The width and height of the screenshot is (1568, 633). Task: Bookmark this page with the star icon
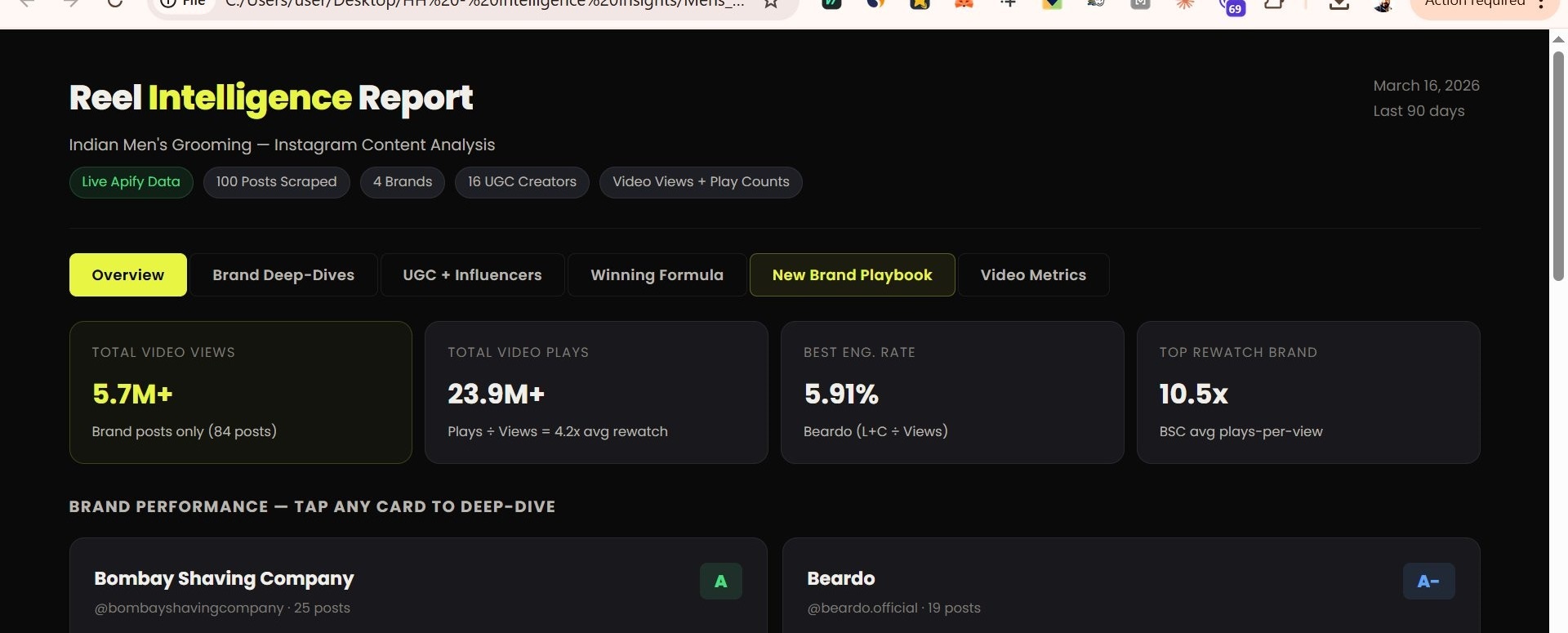[x=770, y=3]
